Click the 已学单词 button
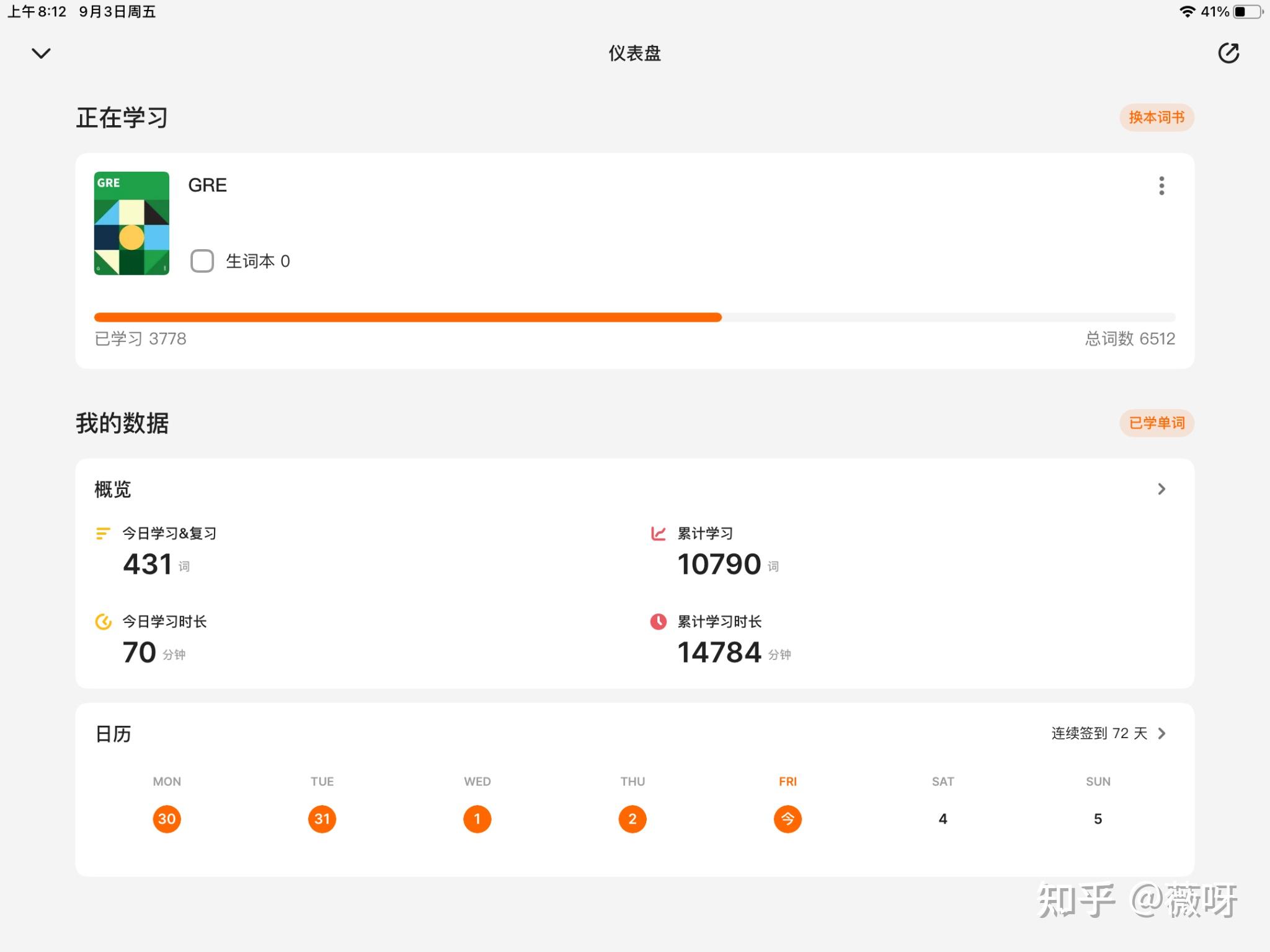 pos(1157,423)
